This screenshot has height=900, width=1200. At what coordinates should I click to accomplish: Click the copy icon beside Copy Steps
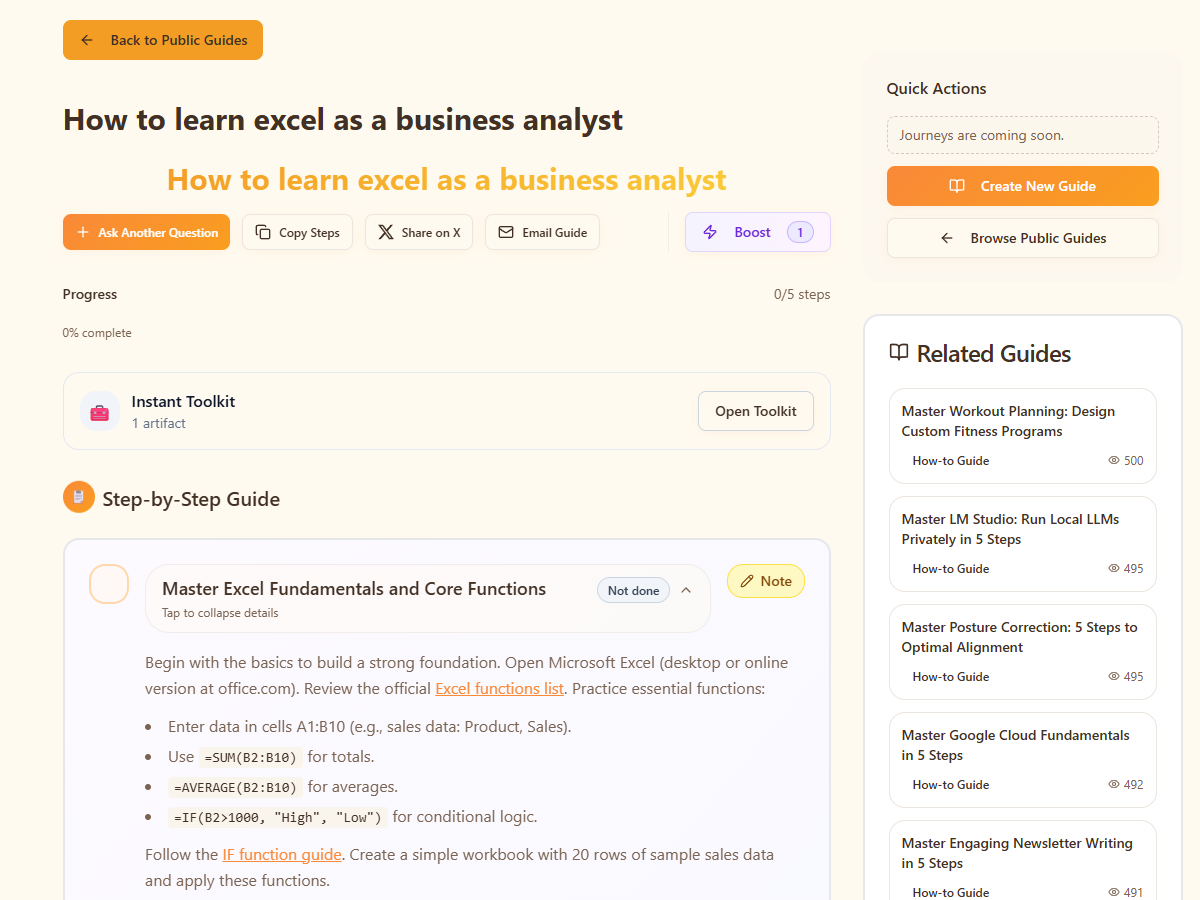[263, 232]
